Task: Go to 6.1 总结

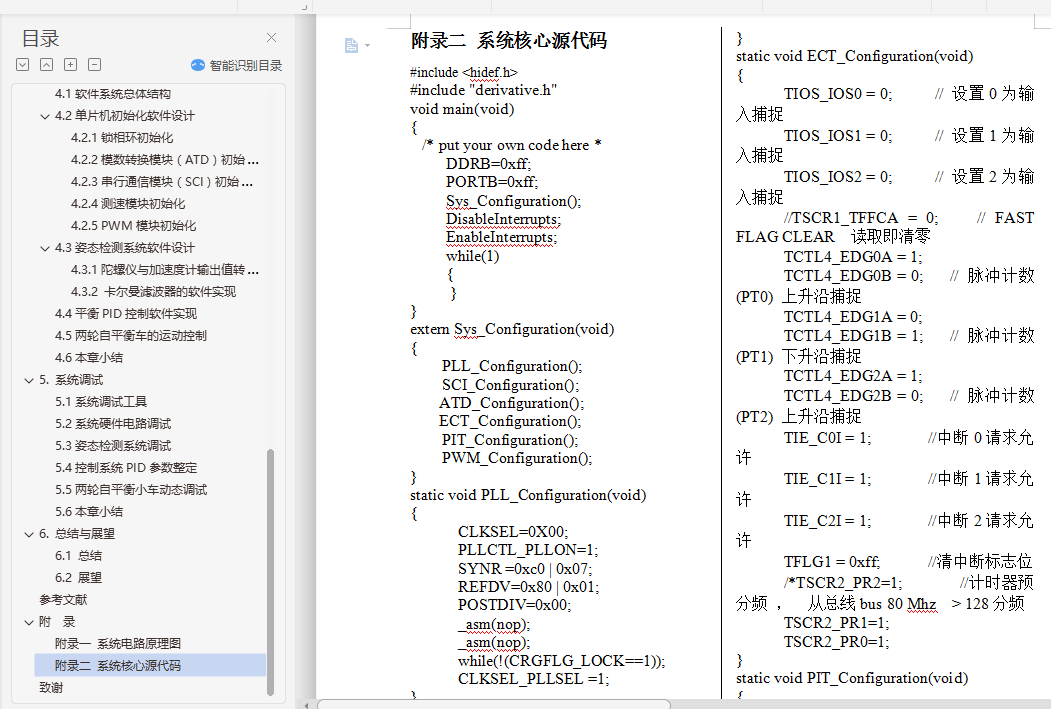Action: (78, 556)
